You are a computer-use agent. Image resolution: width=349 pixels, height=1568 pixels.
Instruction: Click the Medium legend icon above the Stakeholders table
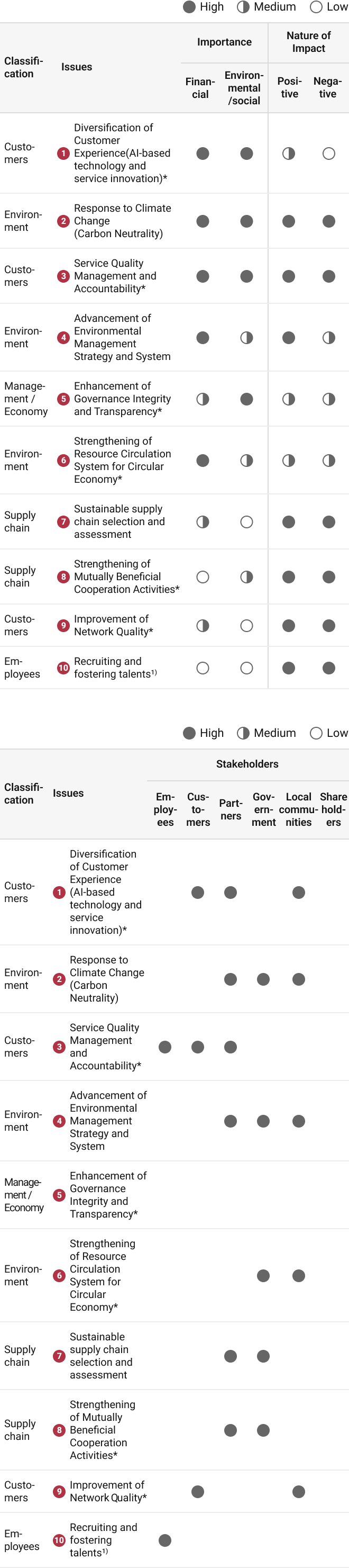(x=243, y=733)
